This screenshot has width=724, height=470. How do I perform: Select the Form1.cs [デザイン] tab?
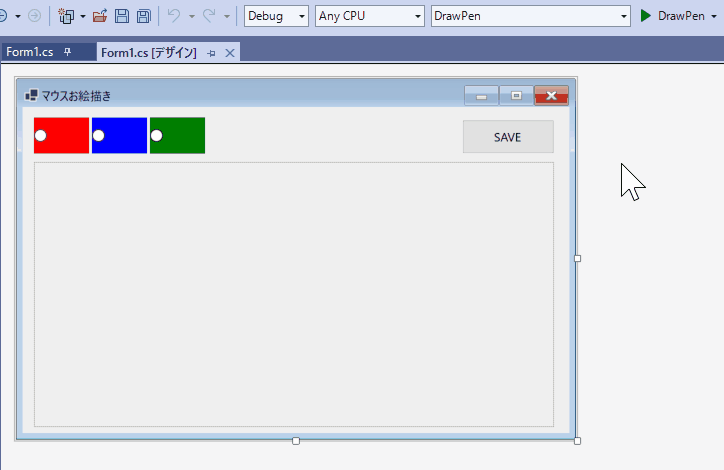tap(149, 53)
